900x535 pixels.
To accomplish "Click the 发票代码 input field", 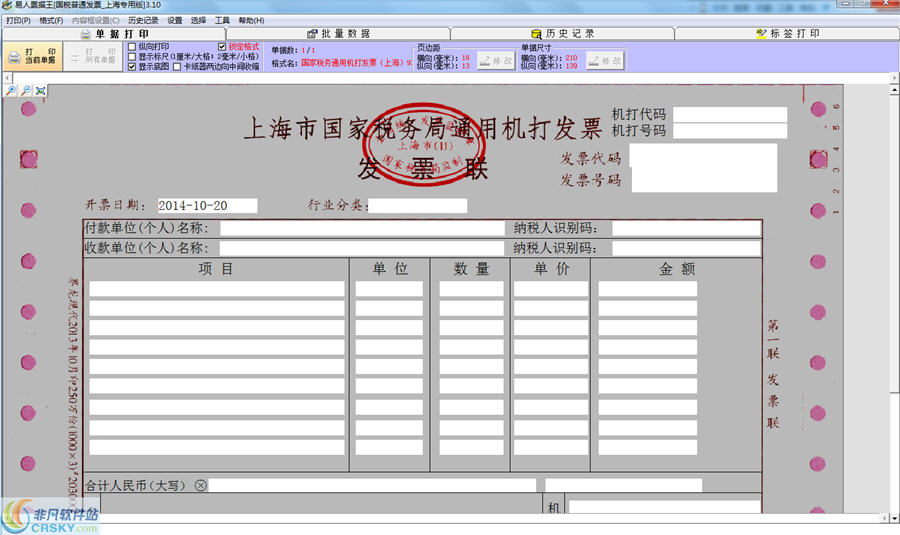I will (x=703, y=155).
